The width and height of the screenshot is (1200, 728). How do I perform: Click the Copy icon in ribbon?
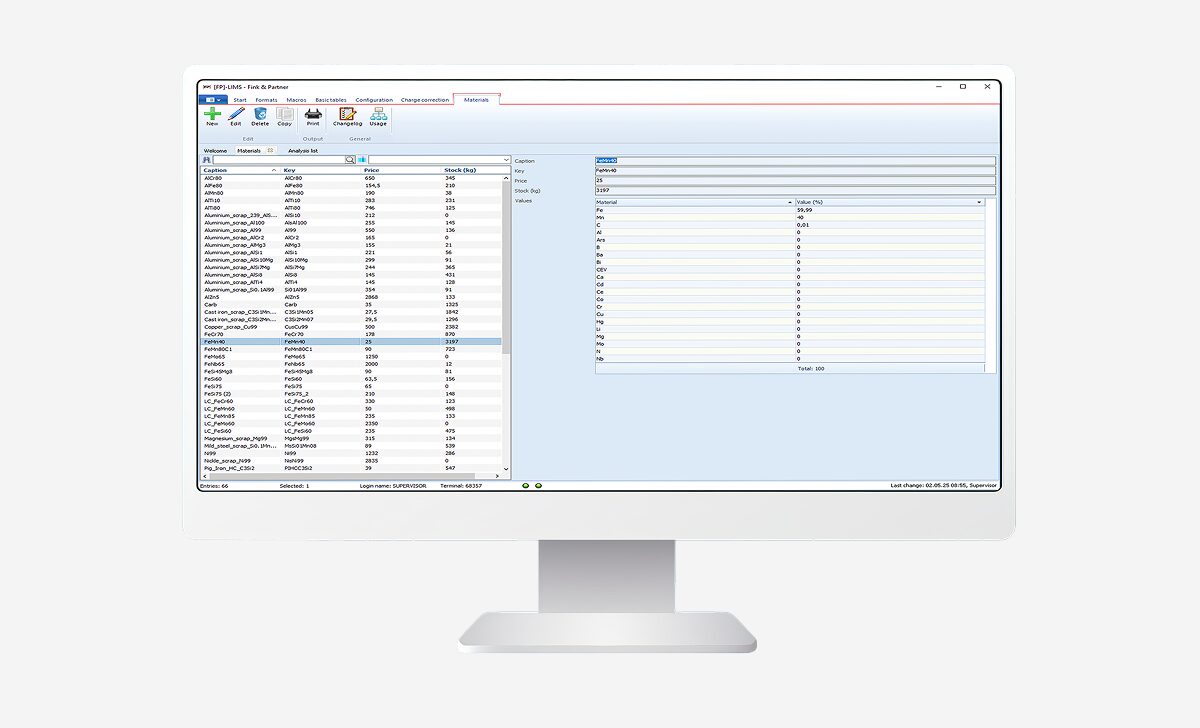click(x=285, y=115)
